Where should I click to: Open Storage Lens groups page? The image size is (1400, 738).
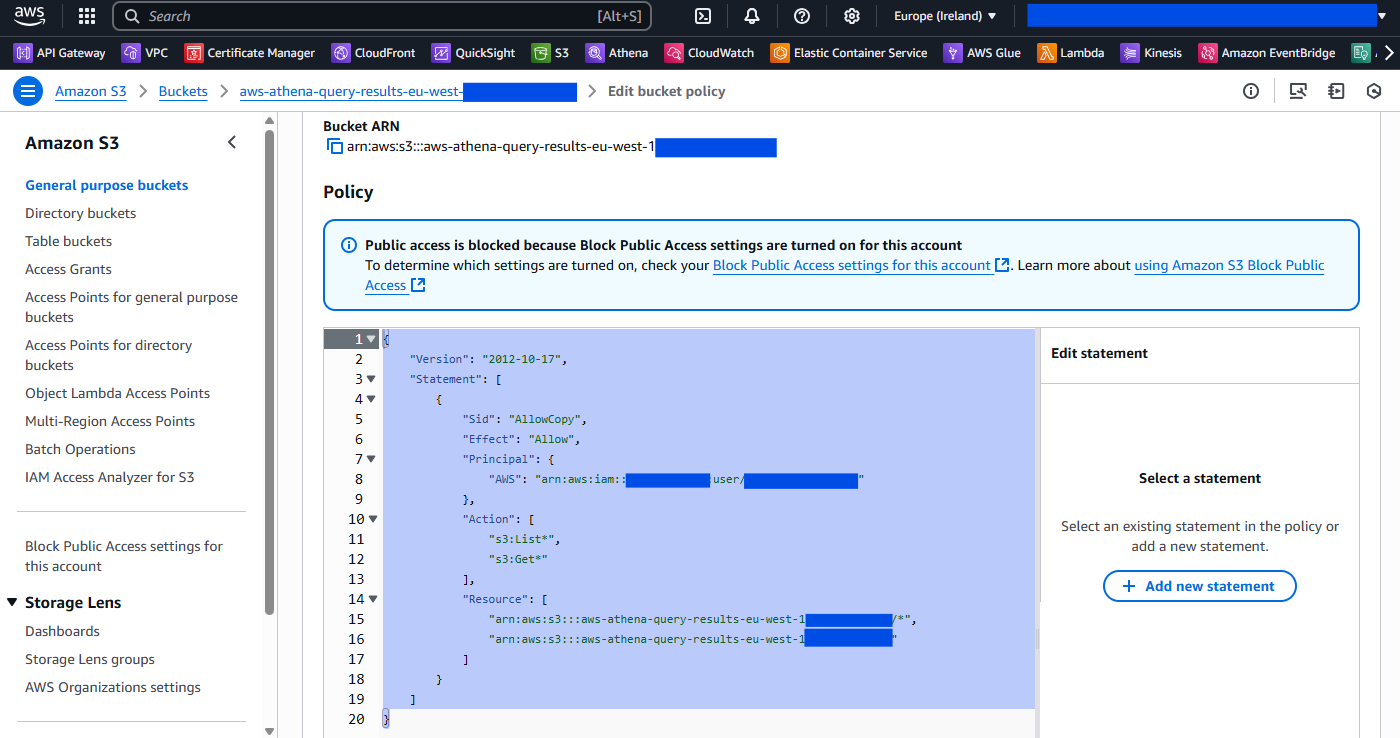pos(90,659)
